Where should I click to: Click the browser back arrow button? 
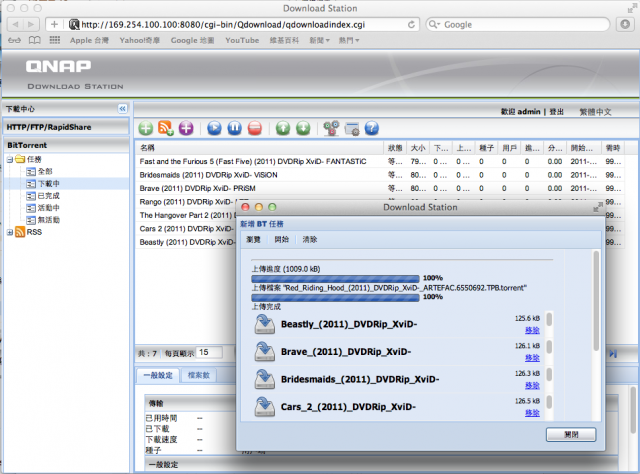(x=16, y=24)
